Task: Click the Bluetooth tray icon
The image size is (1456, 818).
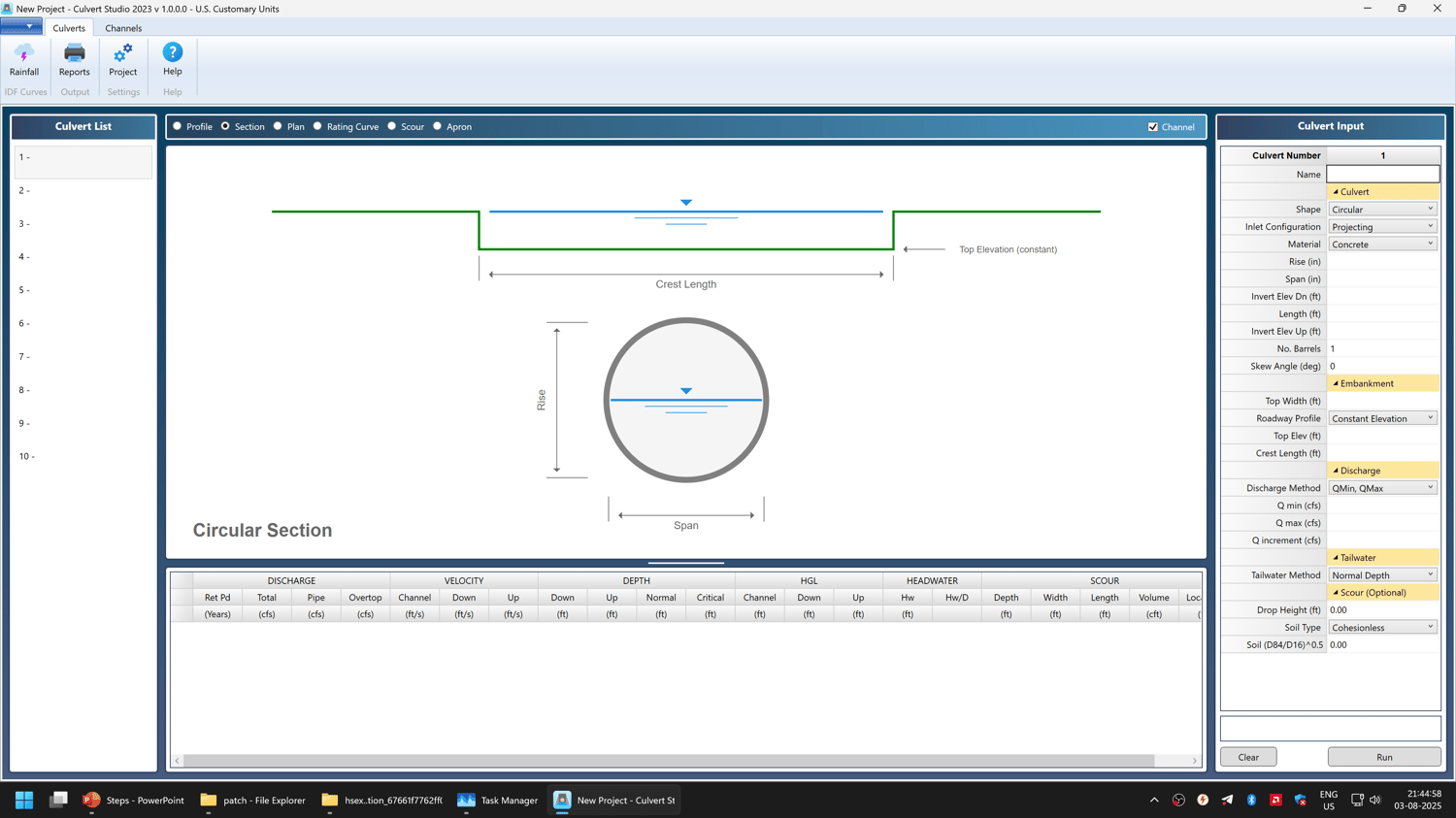Action: point(1251,801)
